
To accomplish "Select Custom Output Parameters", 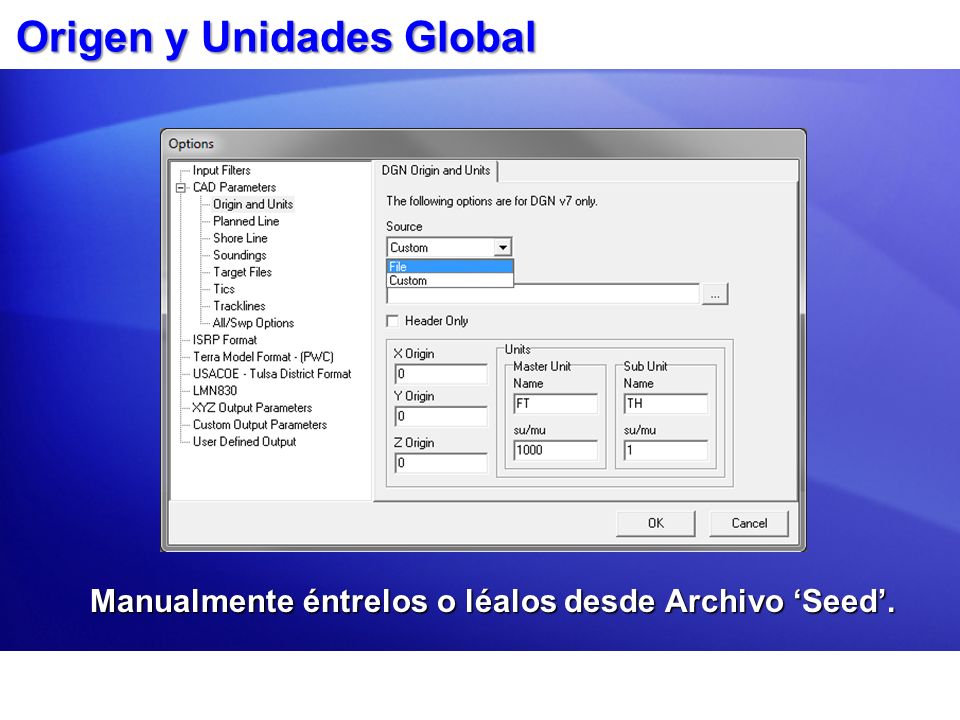I will click(x=260, y=424).
